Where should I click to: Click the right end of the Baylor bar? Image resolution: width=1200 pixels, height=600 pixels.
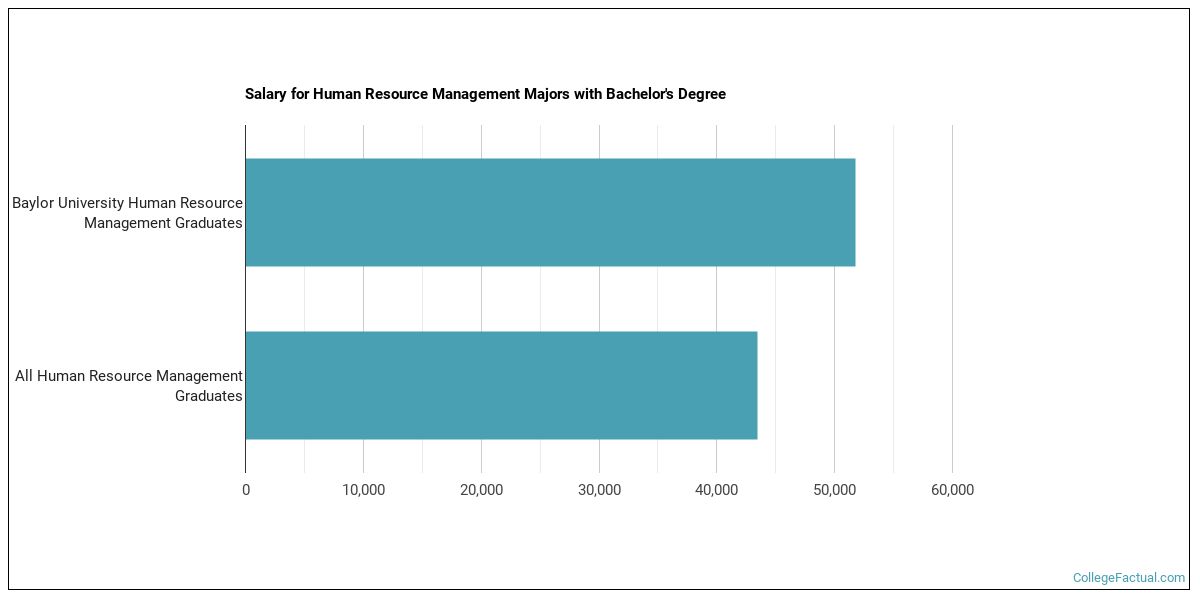tap(852, 212)
